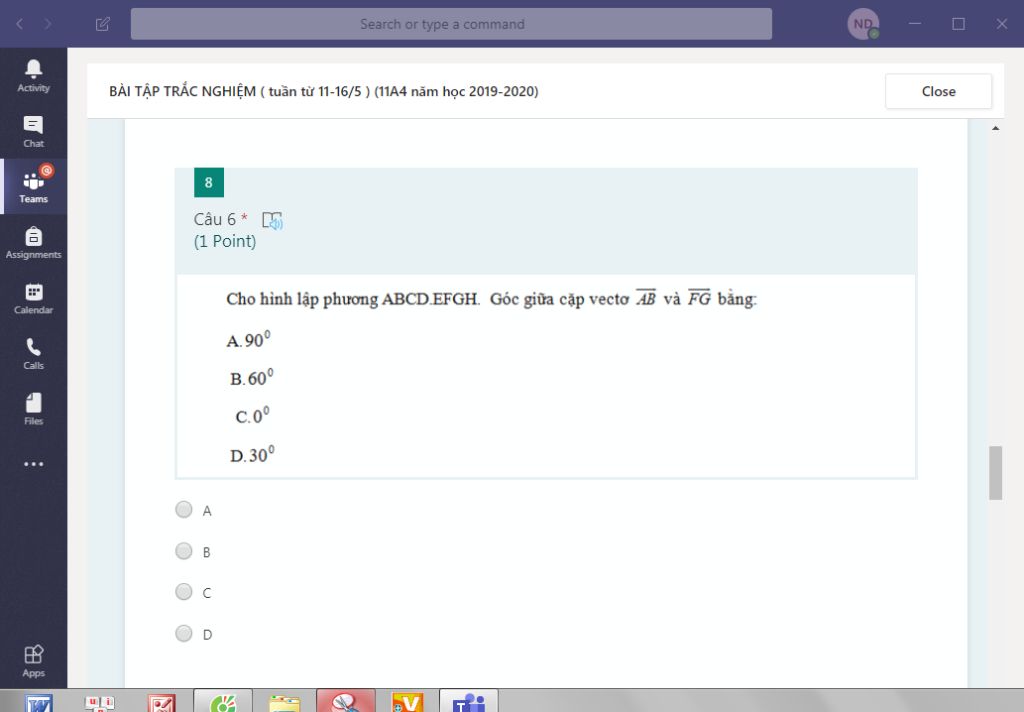Open the red letter-blocks app in taskbar
The height and width of the screenshot is (712, 1024).
point(99,702)
